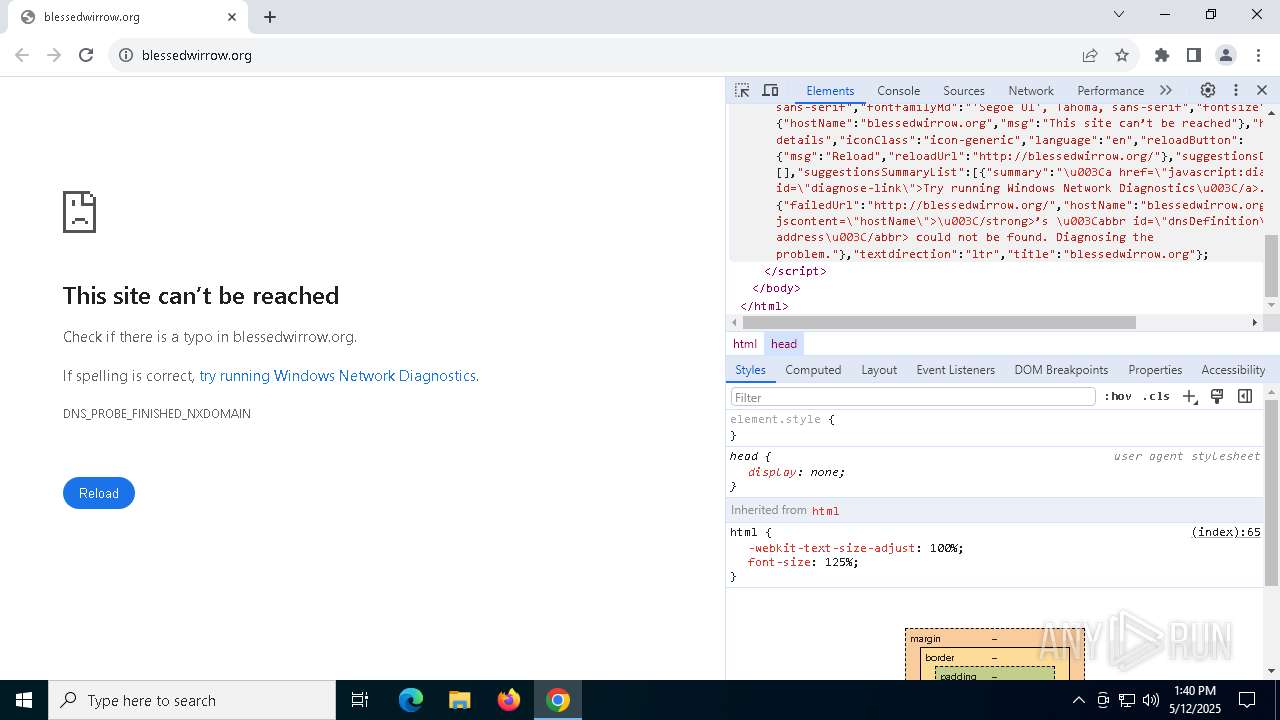The width and height of the screenshot is (1280, 720).
Task: Click the display: none property
Action: coord(796,472)
